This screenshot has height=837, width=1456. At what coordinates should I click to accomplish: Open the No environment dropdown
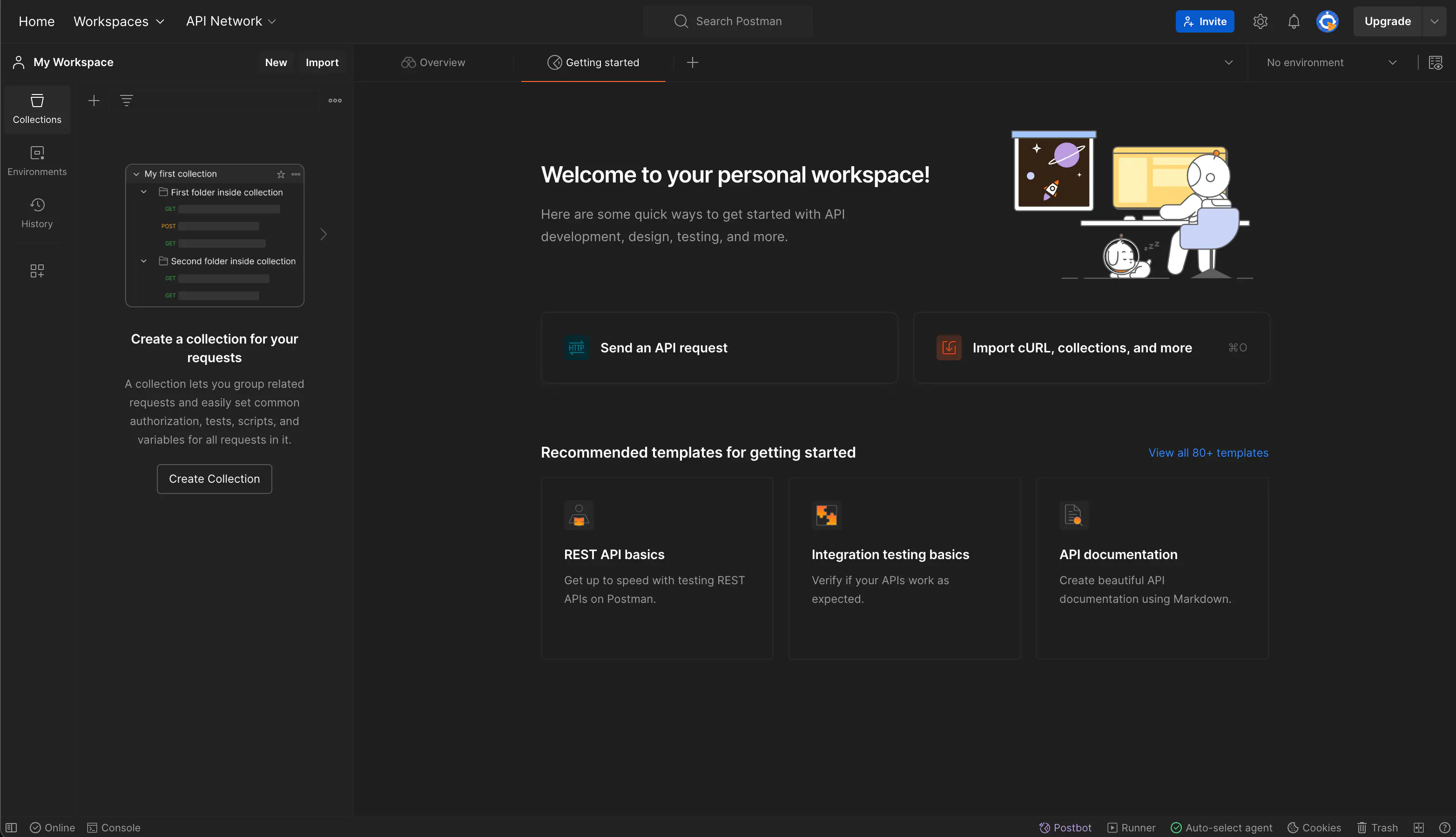pyautogui.click(x=1331, y=63)
